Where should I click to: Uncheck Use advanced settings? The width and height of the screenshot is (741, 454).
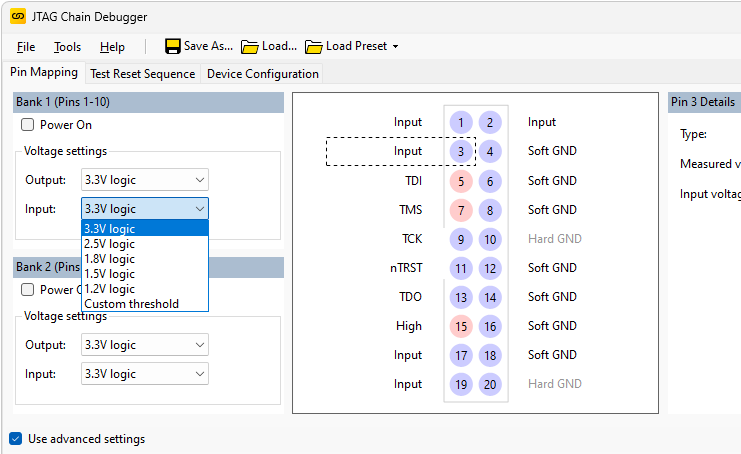click(x=16, y=439)
